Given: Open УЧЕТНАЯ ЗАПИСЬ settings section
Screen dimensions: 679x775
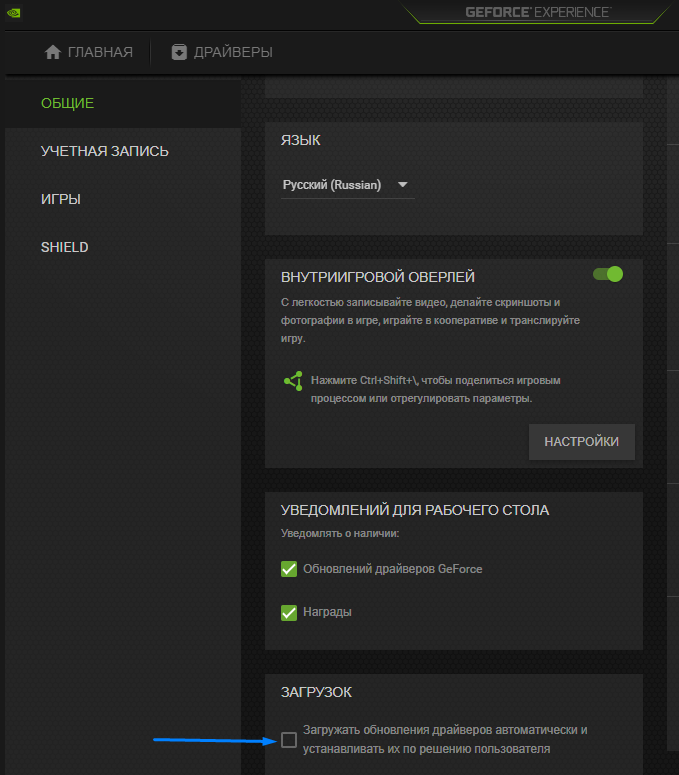Looking at the screenshot, I should coord(104,151).
